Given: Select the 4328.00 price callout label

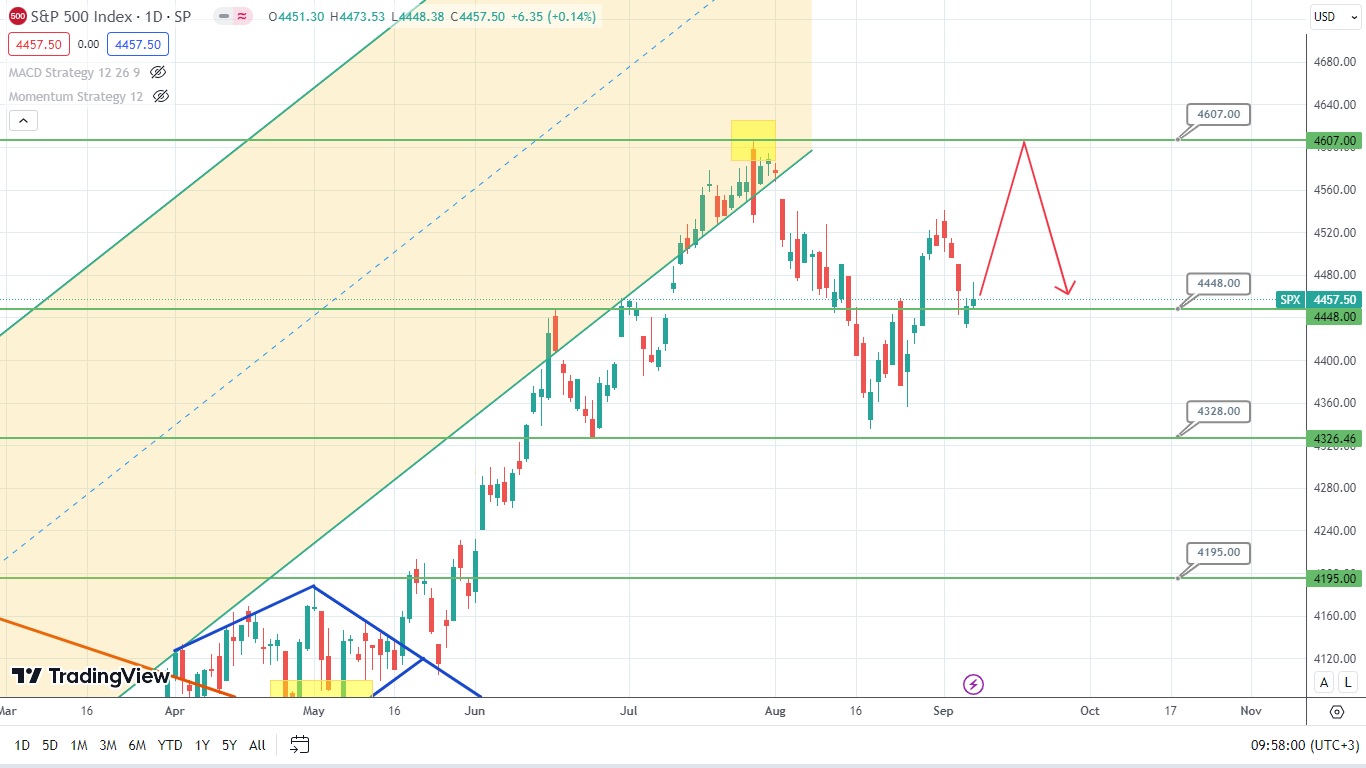Looking at the screenshot, I should (x=1218, y=411).
